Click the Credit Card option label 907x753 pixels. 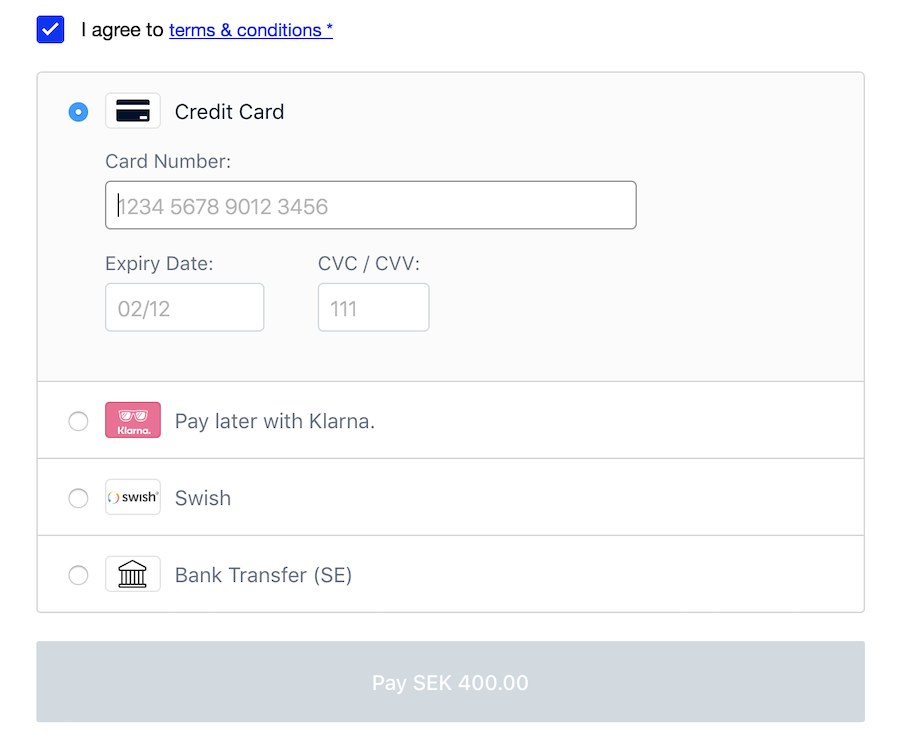tap(229, 112)
